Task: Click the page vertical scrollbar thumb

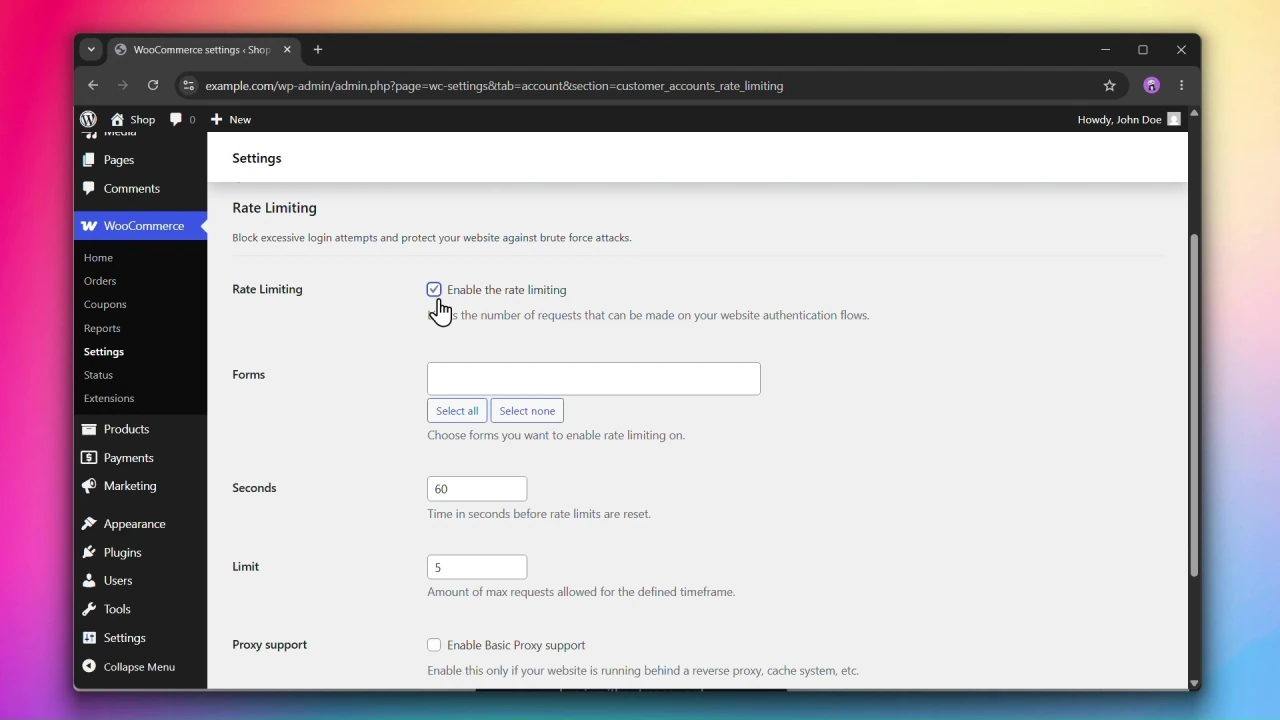Action: (x=1194, y=405)
